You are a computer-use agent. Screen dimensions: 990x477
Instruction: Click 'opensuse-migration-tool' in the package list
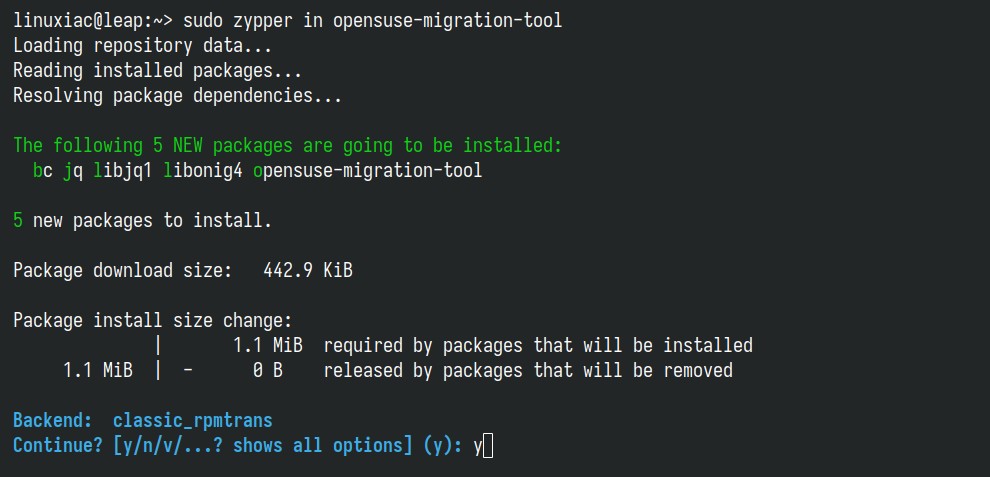pyautogui.click(x=367, y=171)
